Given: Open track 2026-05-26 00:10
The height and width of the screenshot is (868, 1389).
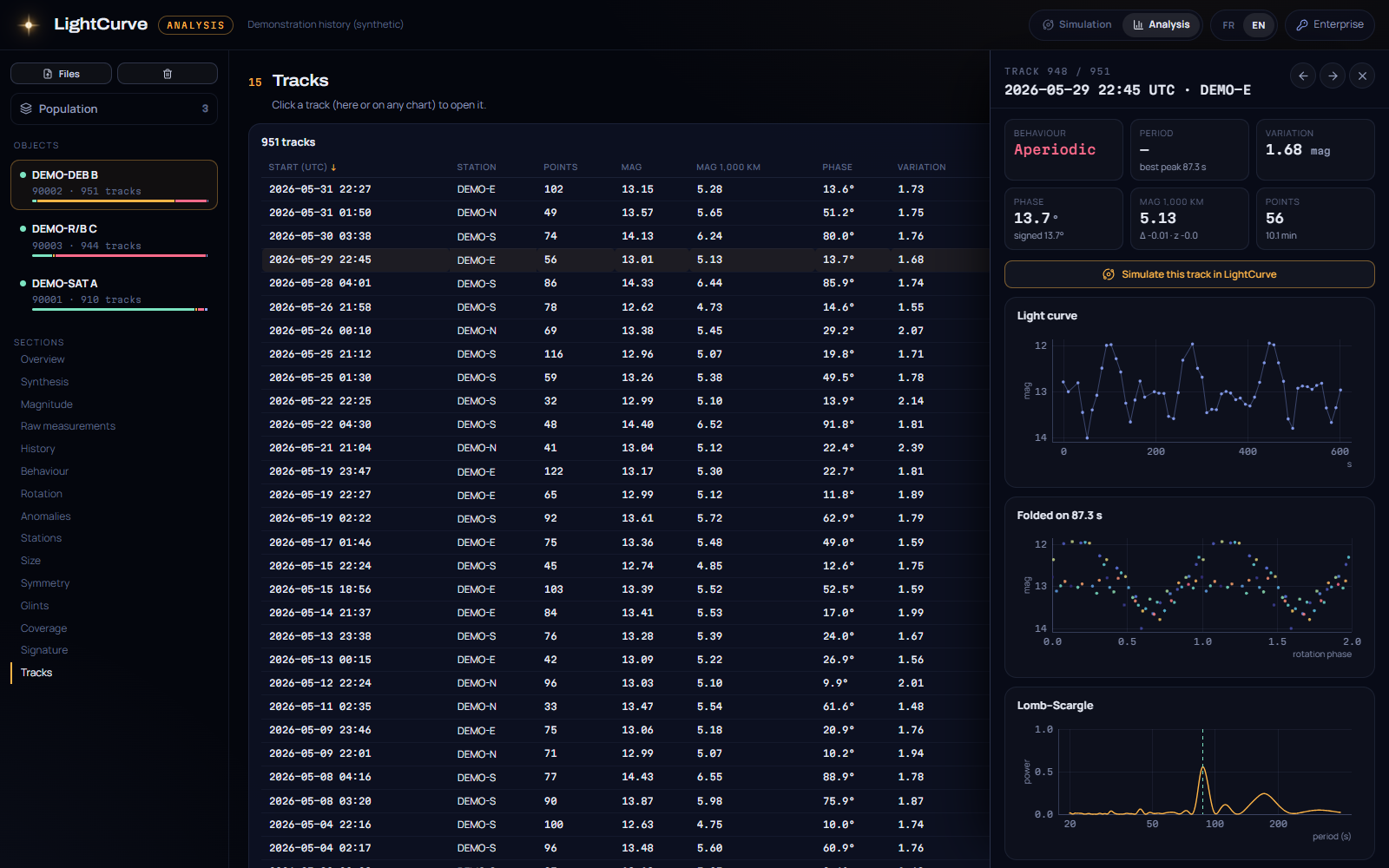Looking at the screenshot, I should pyautogui.click(x=625, y=331).
